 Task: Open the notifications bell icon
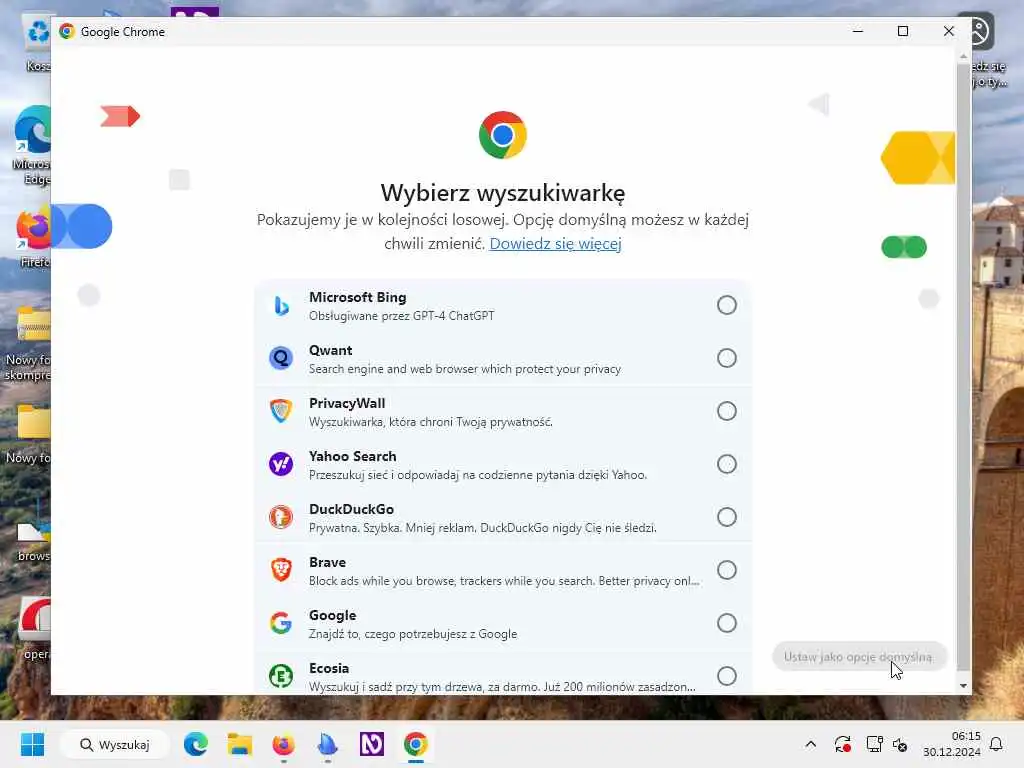(x=997, y=744)
